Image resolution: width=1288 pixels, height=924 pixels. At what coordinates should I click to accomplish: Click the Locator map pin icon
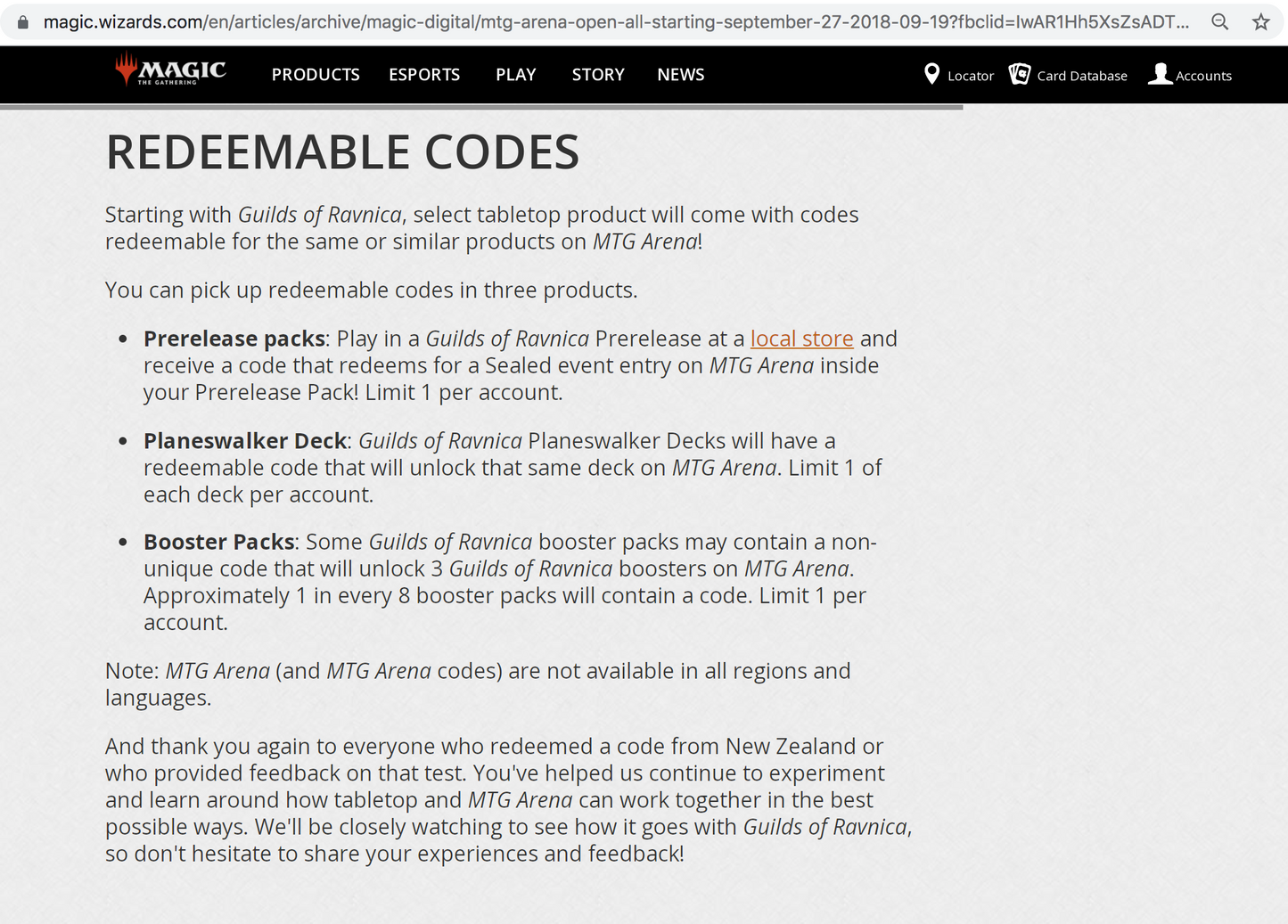pyautogui.click(x=931, y=74)
